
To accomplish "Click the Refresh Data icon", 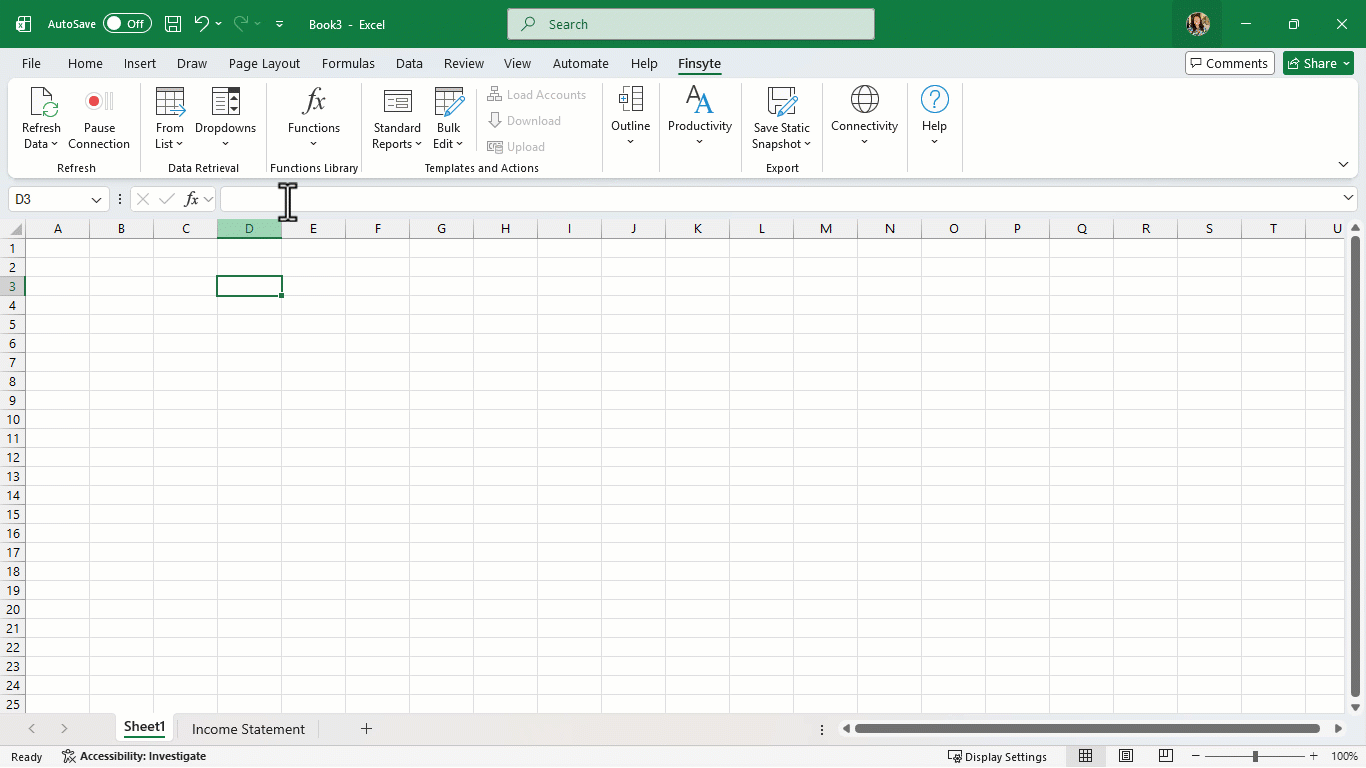I will click(x=41, y=102).
